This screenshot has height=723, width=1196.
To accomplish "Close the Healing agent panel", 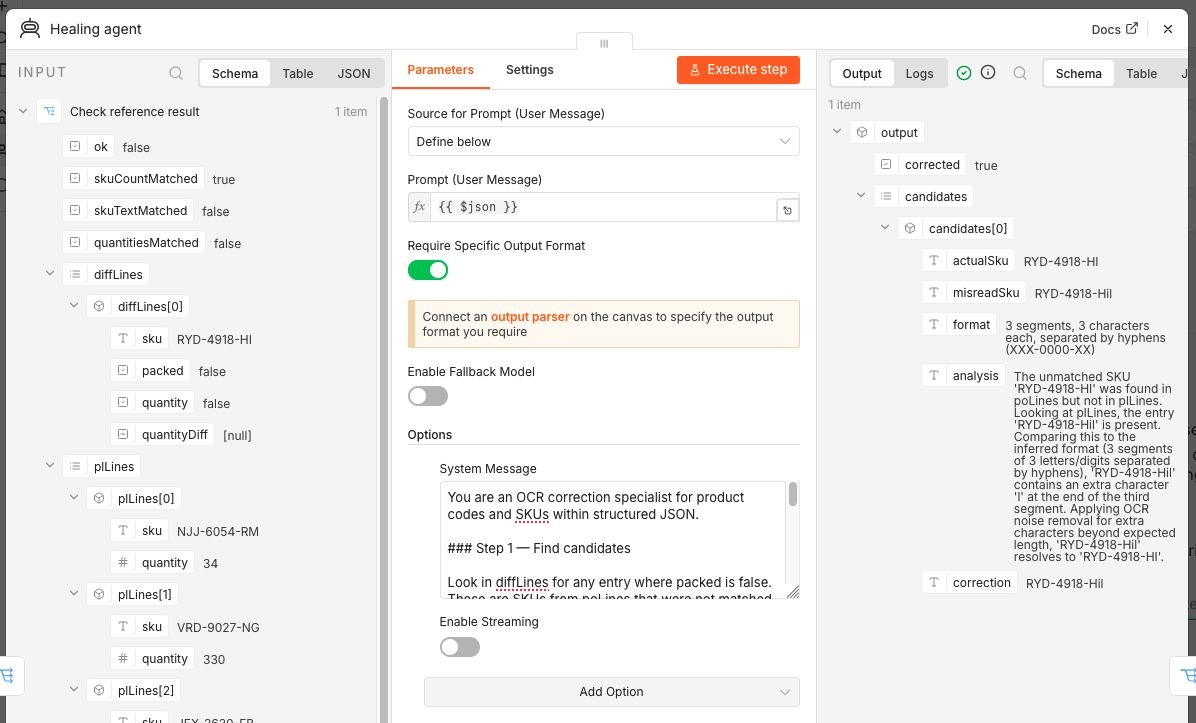I will pos(1168,29).
